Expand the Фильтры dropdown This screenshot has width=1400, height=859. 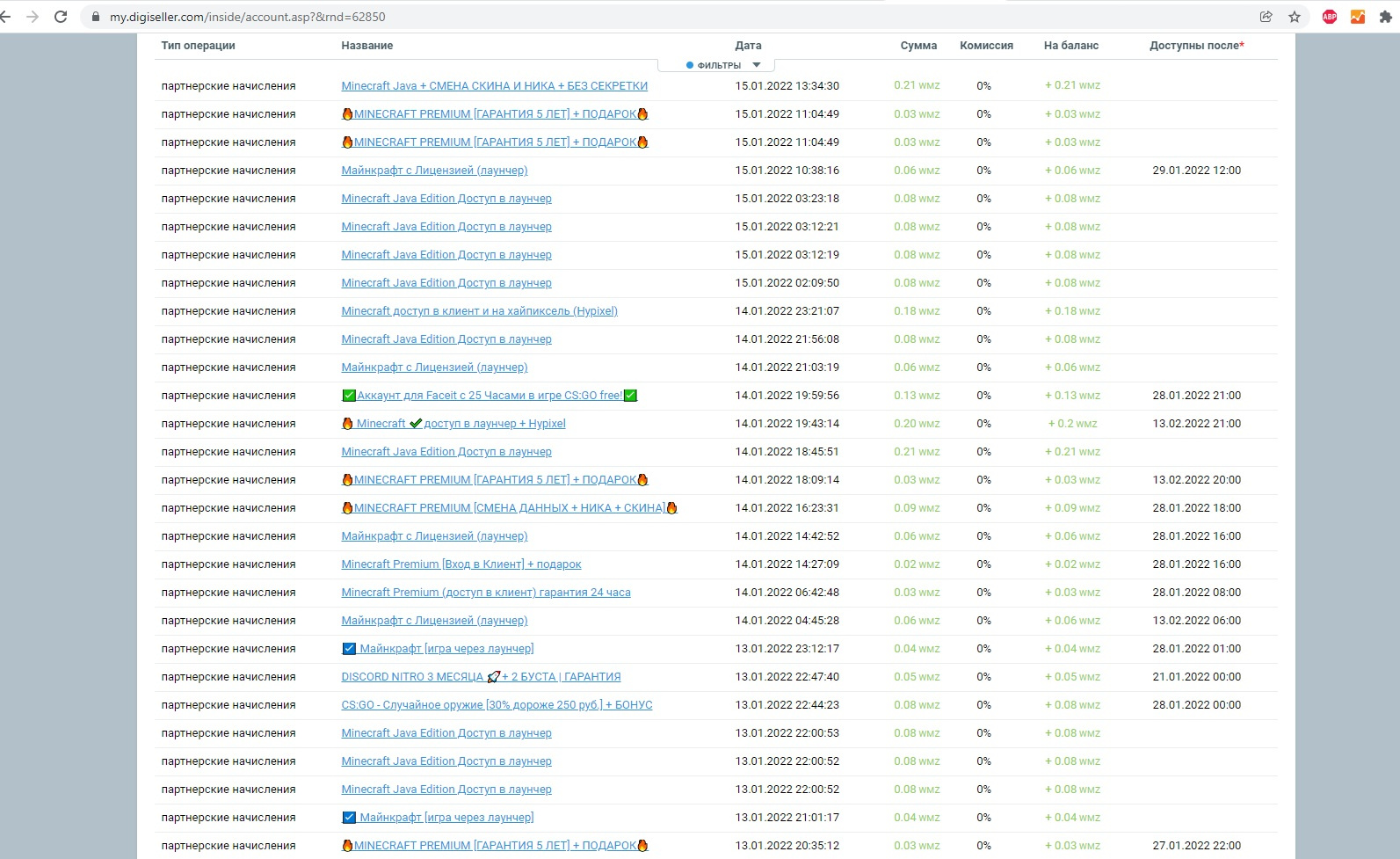coord(716,65)
